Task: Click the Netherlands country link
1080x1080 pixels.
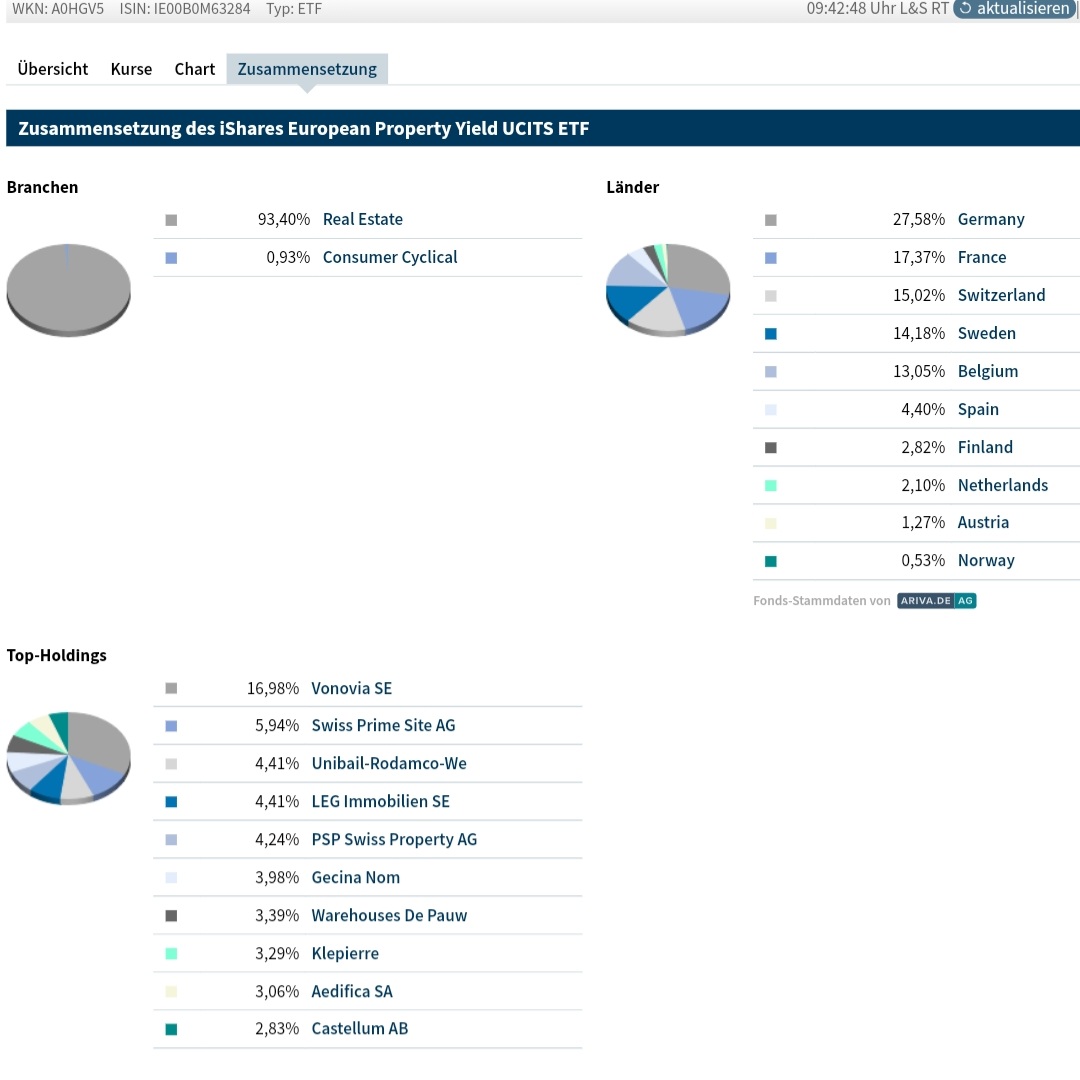Action: pyautogui.click(x=1003, y=485)
